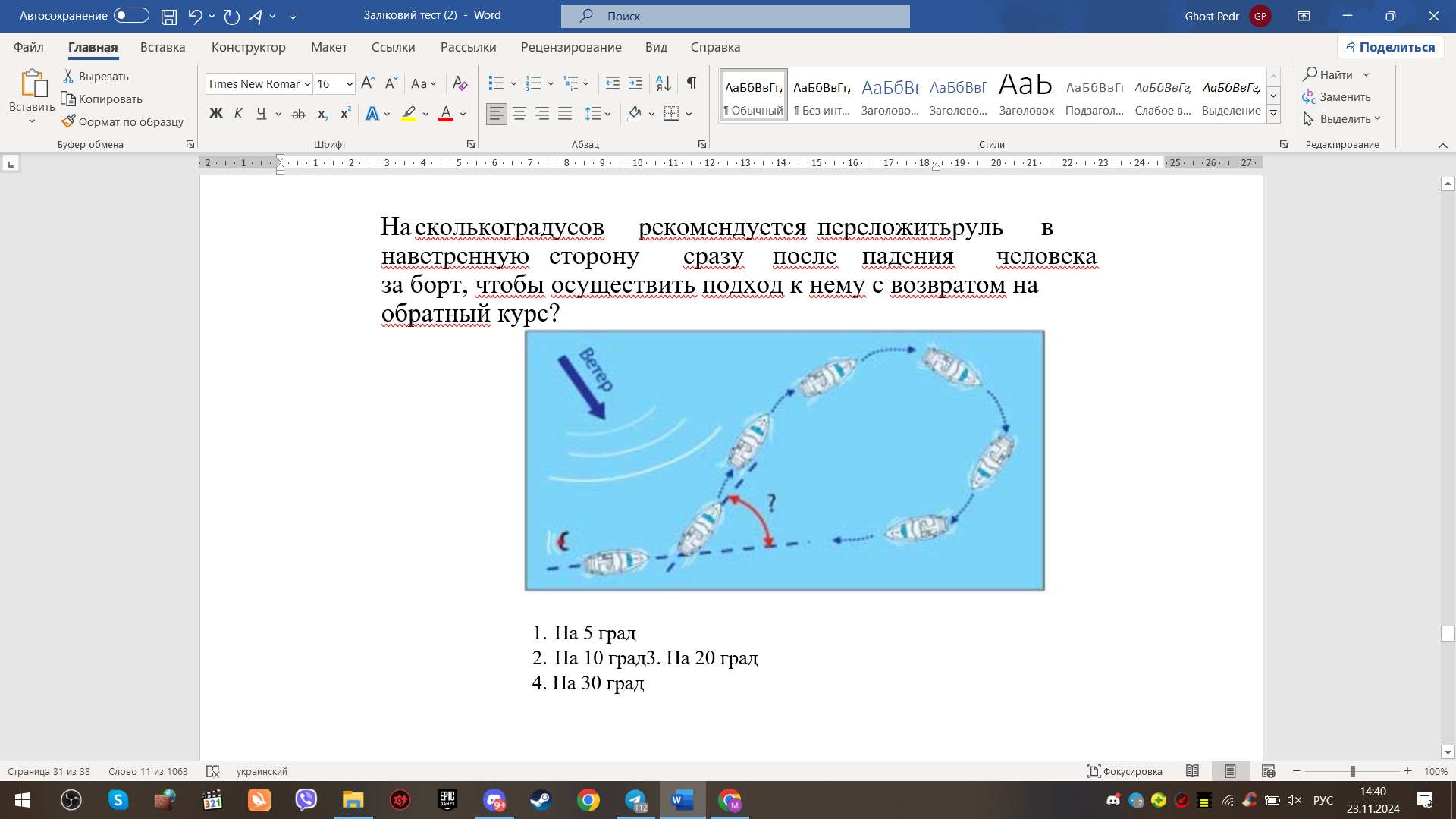Apply the yellow text highlight color
The image size is (1456, 819).
tap(409, 114)
